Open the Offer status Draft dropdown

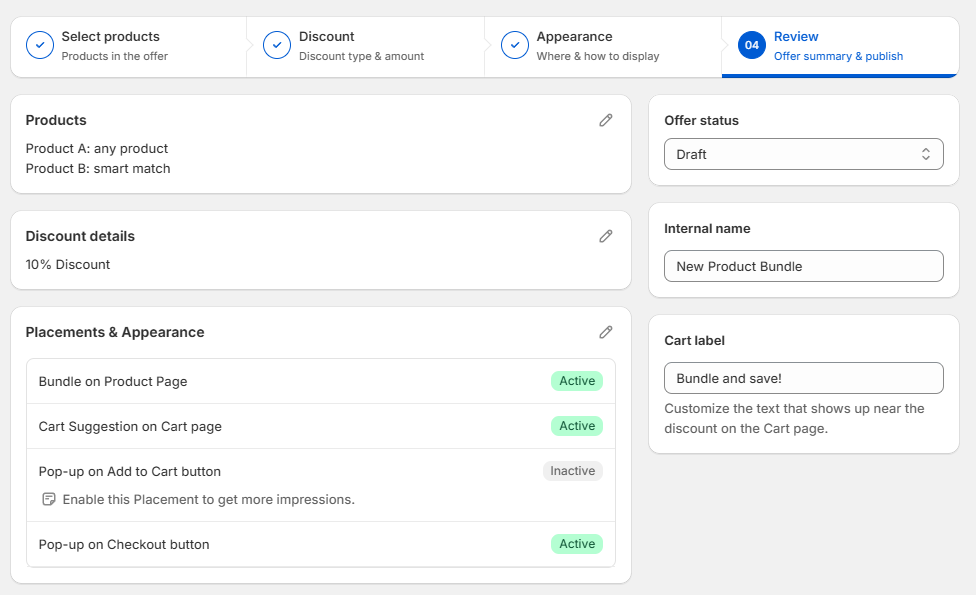[804, 154]
